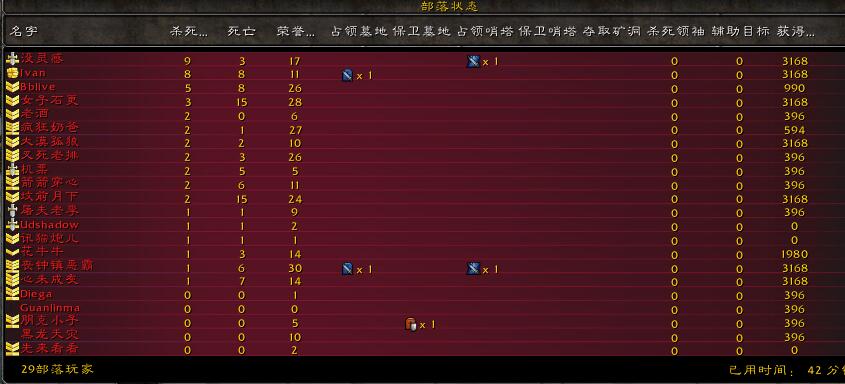Viewport: 845px width, 384px height.
Task: Click the rank icon in the top player row
Action: tap(12, 59)
